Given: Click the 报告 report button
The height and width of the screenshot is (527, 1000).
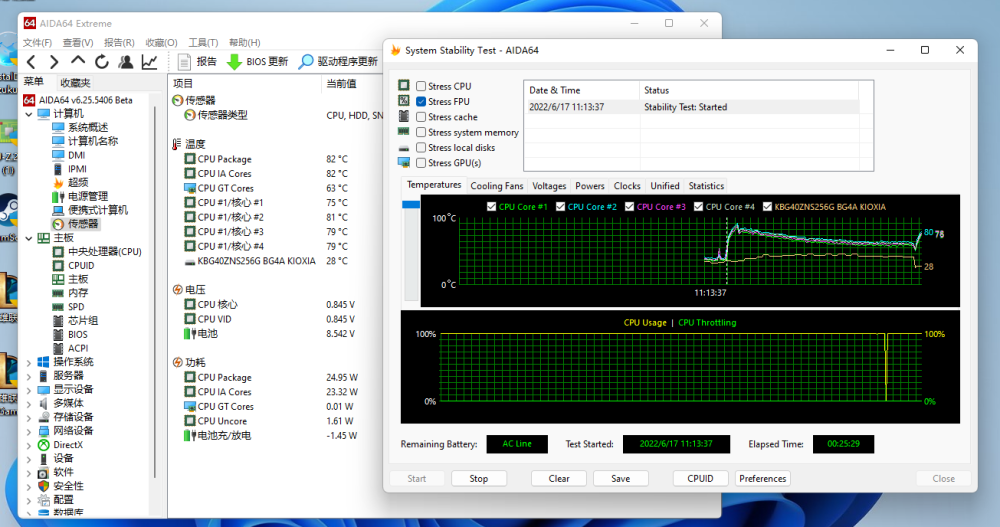Looking at the screenshot, I should [x=197, y=62].
